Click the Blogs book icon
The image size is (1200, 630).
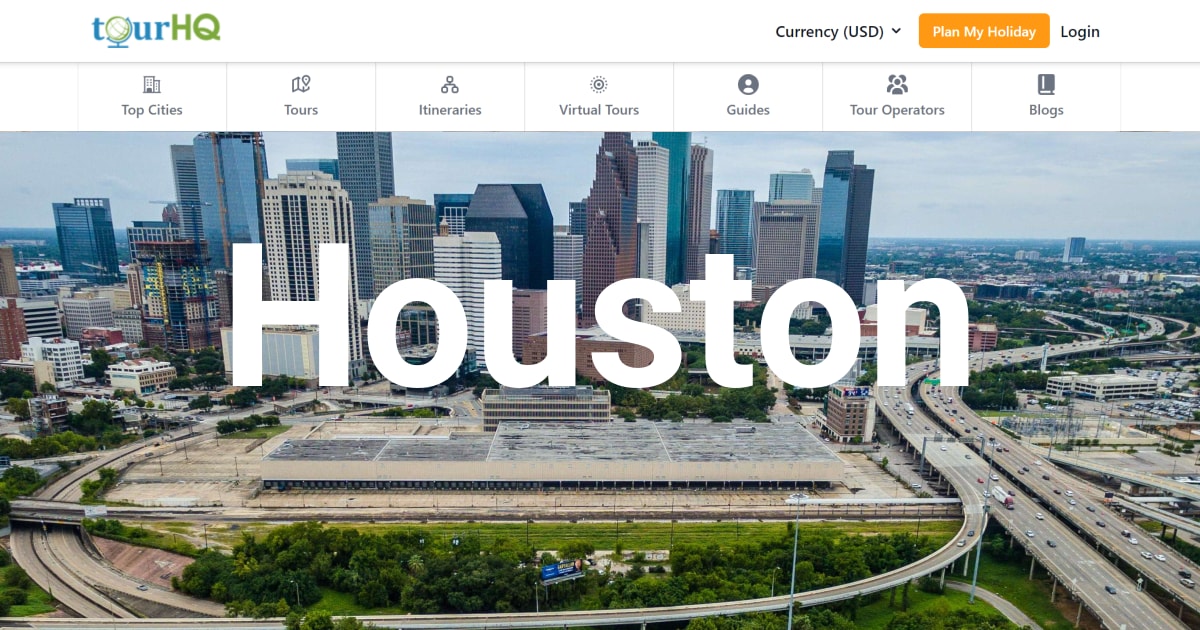[1046, 85]
